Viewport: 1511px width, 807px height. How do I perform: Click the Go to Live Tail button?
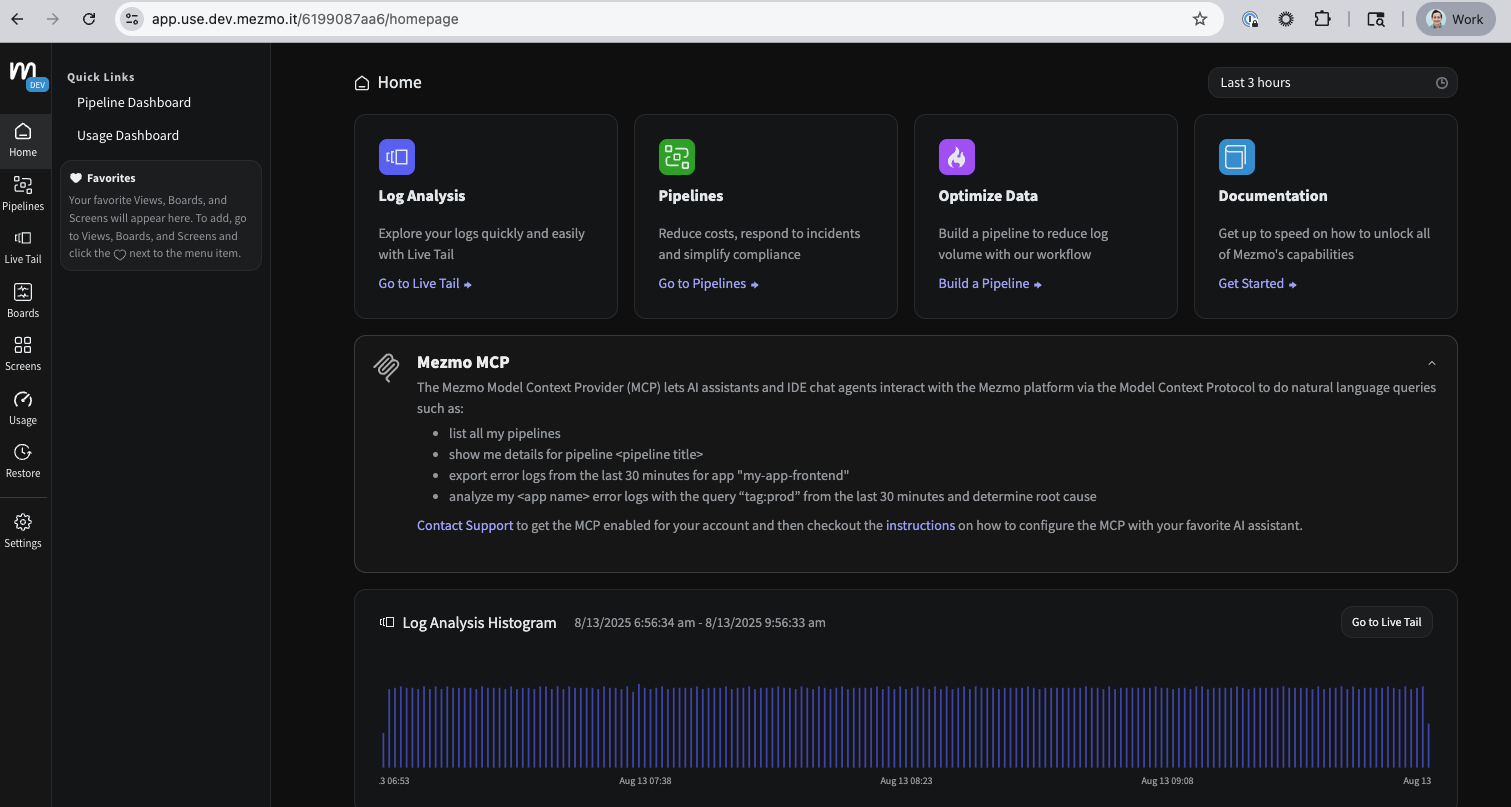click(x=1387, y=622)
